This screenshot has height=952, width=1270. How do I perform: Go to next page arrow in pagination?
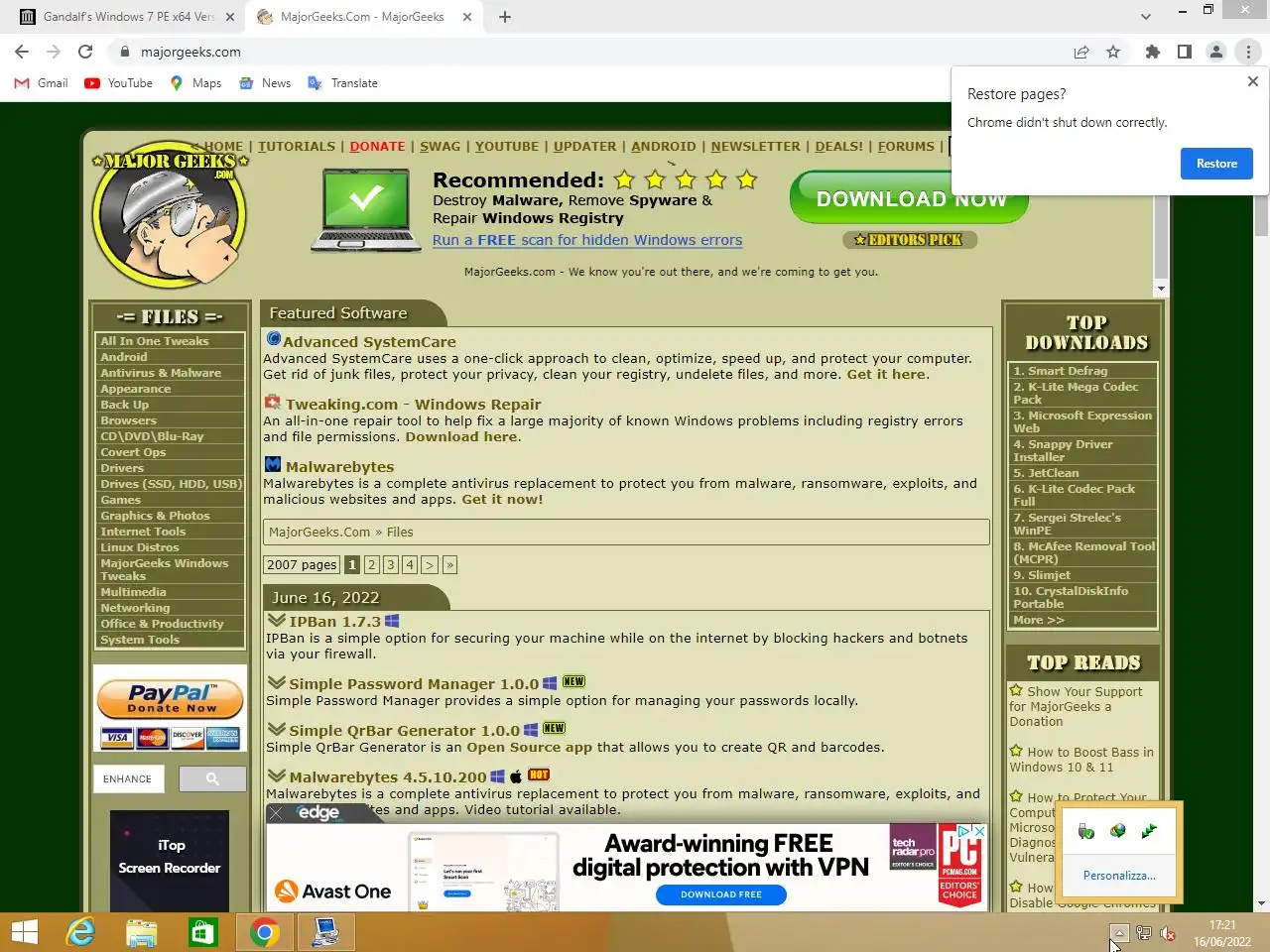[x=430, y=564]
